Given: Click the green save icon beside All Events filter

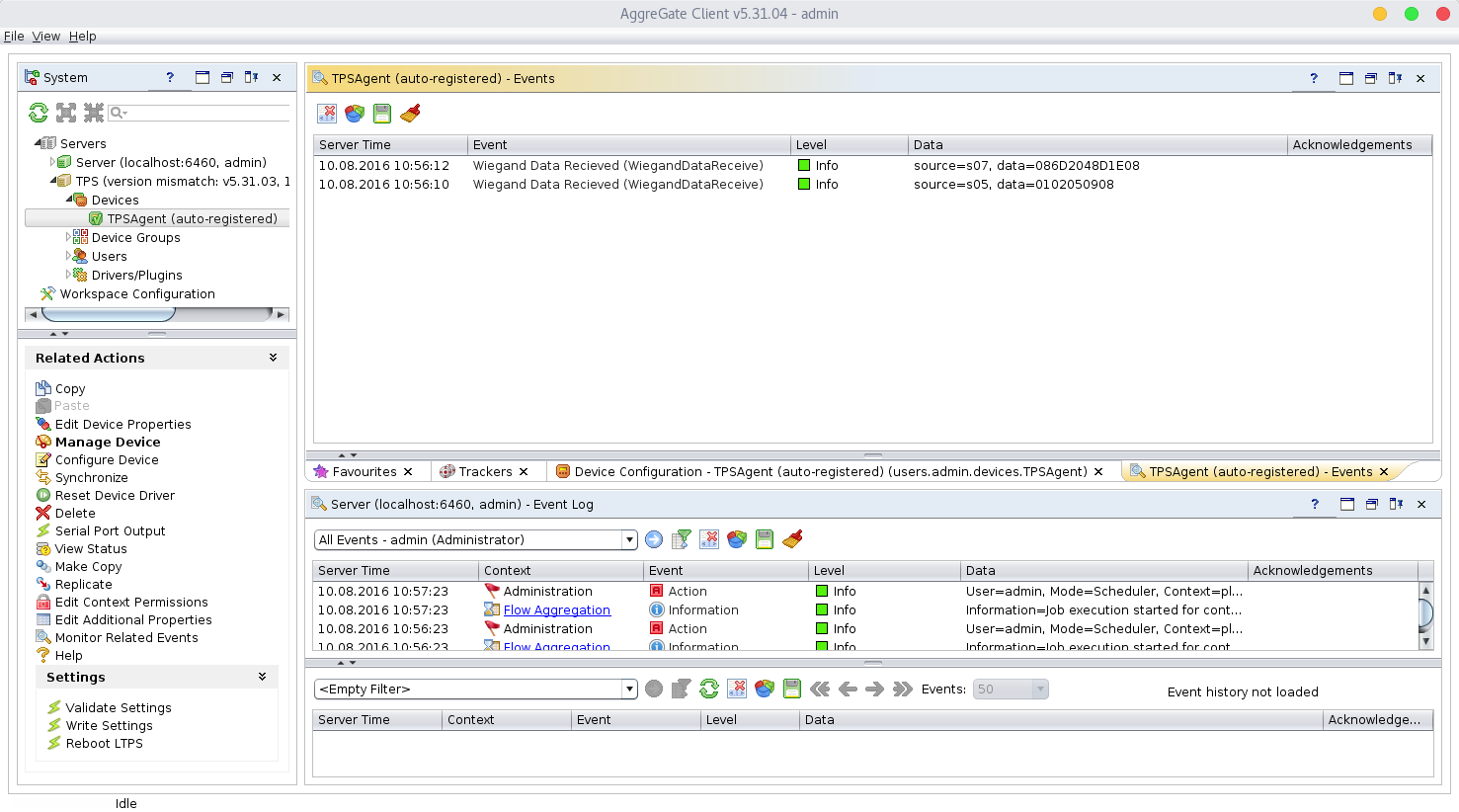Looking at the screenshot, I should click(765, 539).
